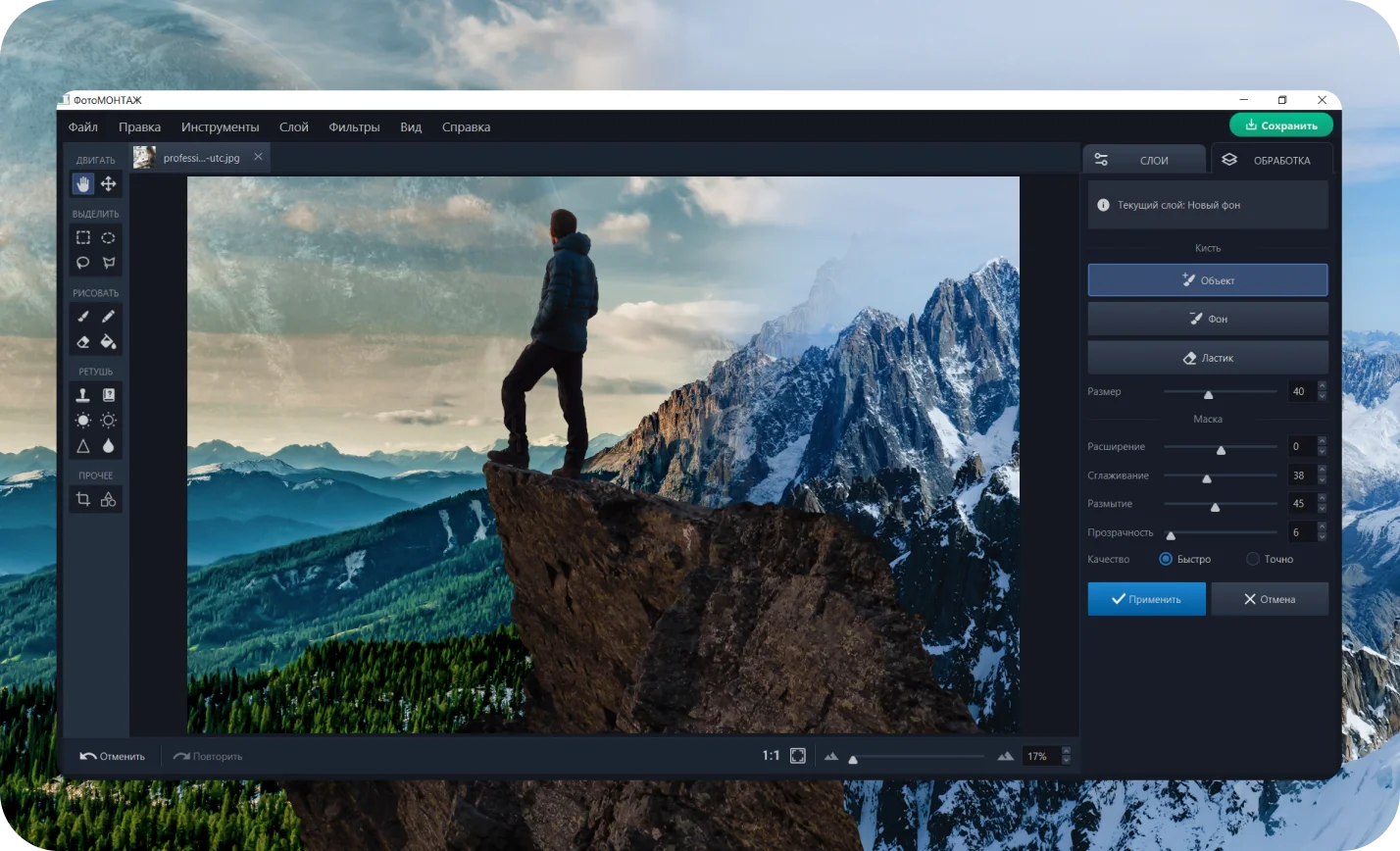Choose the lasso selection tool

click(83, 263)
